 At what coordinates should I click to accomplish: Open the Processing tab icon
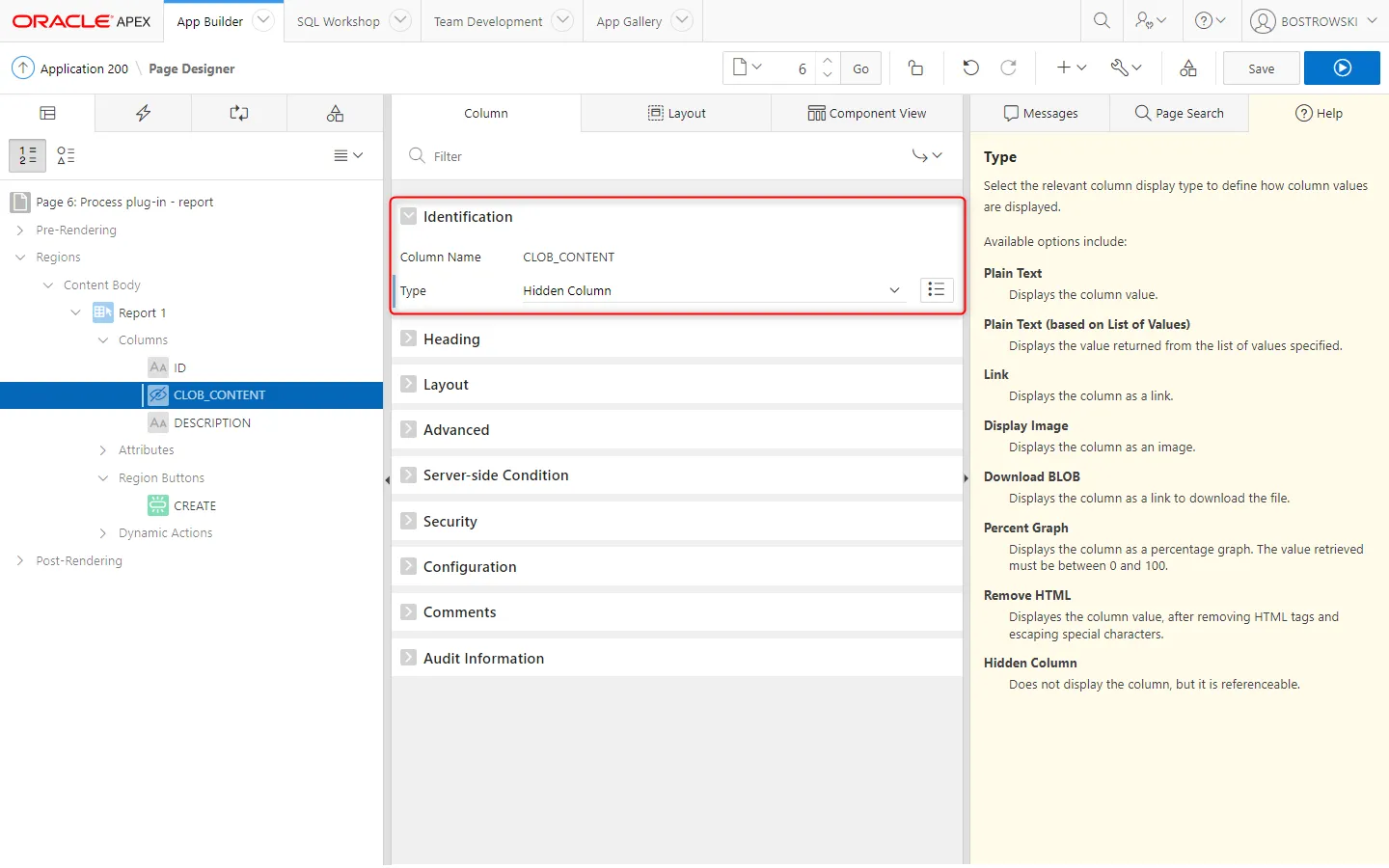tap(238, 113)
